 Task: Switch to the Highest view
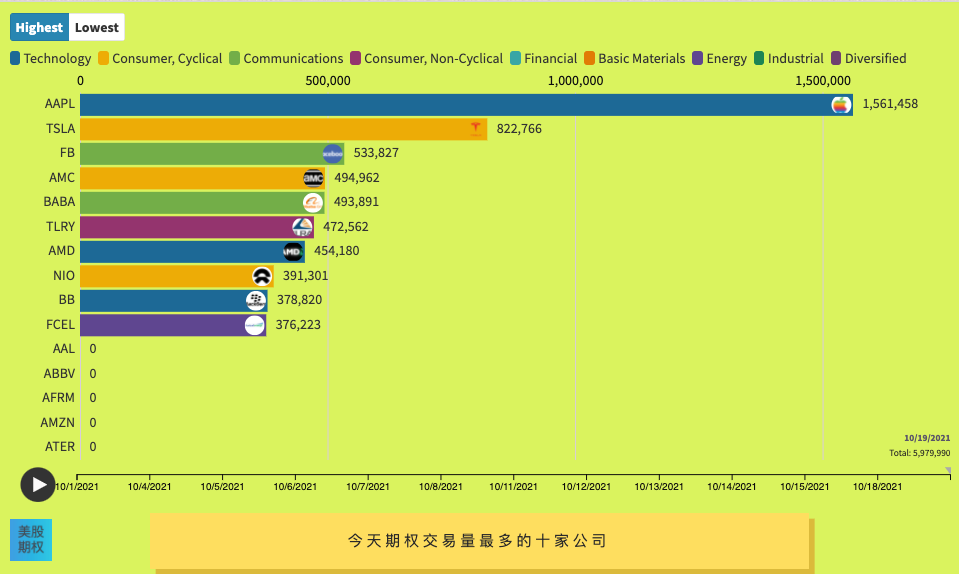pos(39,28)
